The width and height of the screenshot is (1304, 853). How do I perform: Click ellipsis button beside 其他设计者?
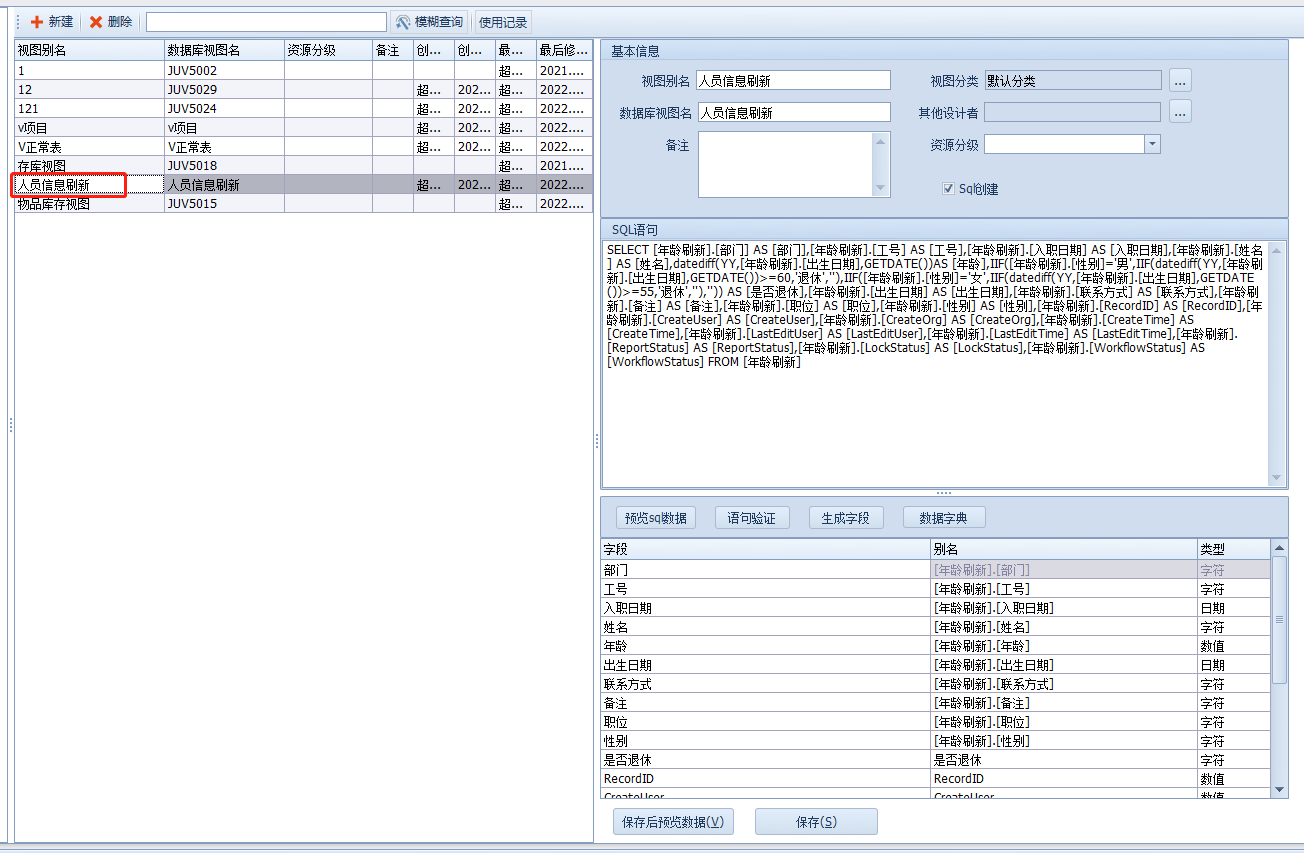coord(1180,112)
